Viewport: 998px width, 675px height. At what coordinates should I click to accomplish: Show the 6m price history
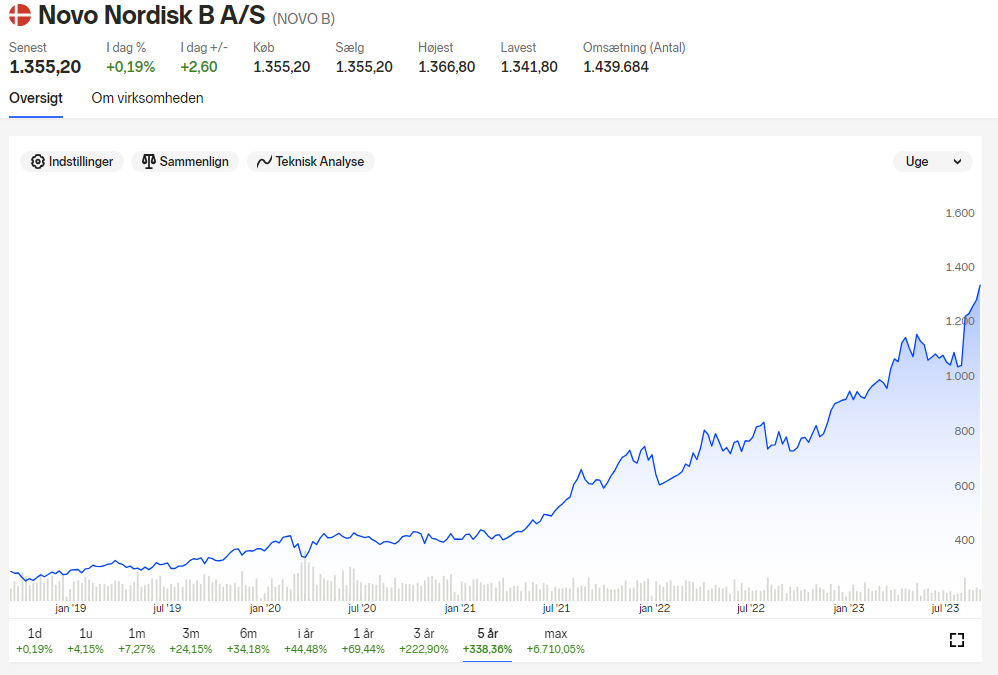click(248, 641)
